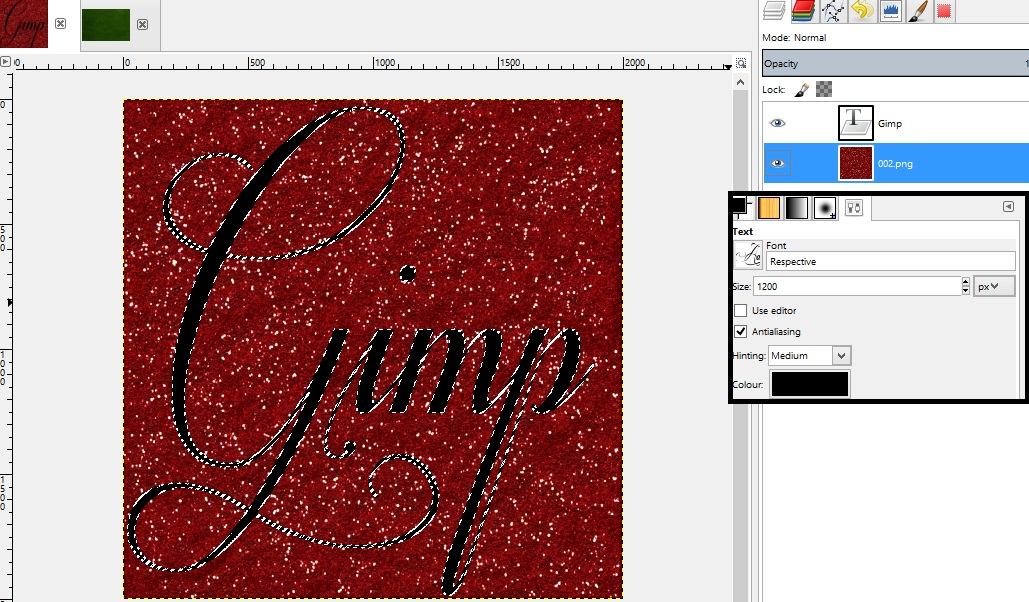This screenshot has height=602, width=1029.
Task: Switch to the Gimp red image tab
Action: tap(24, 24)
